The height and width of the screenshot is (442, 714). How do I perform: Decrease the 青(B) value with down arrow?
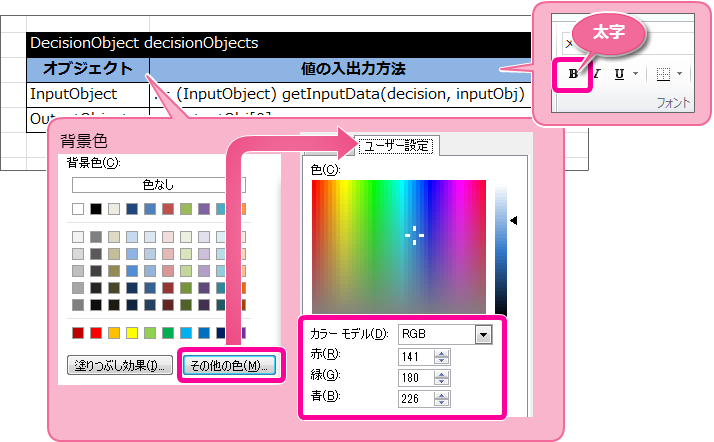point(441,403)
